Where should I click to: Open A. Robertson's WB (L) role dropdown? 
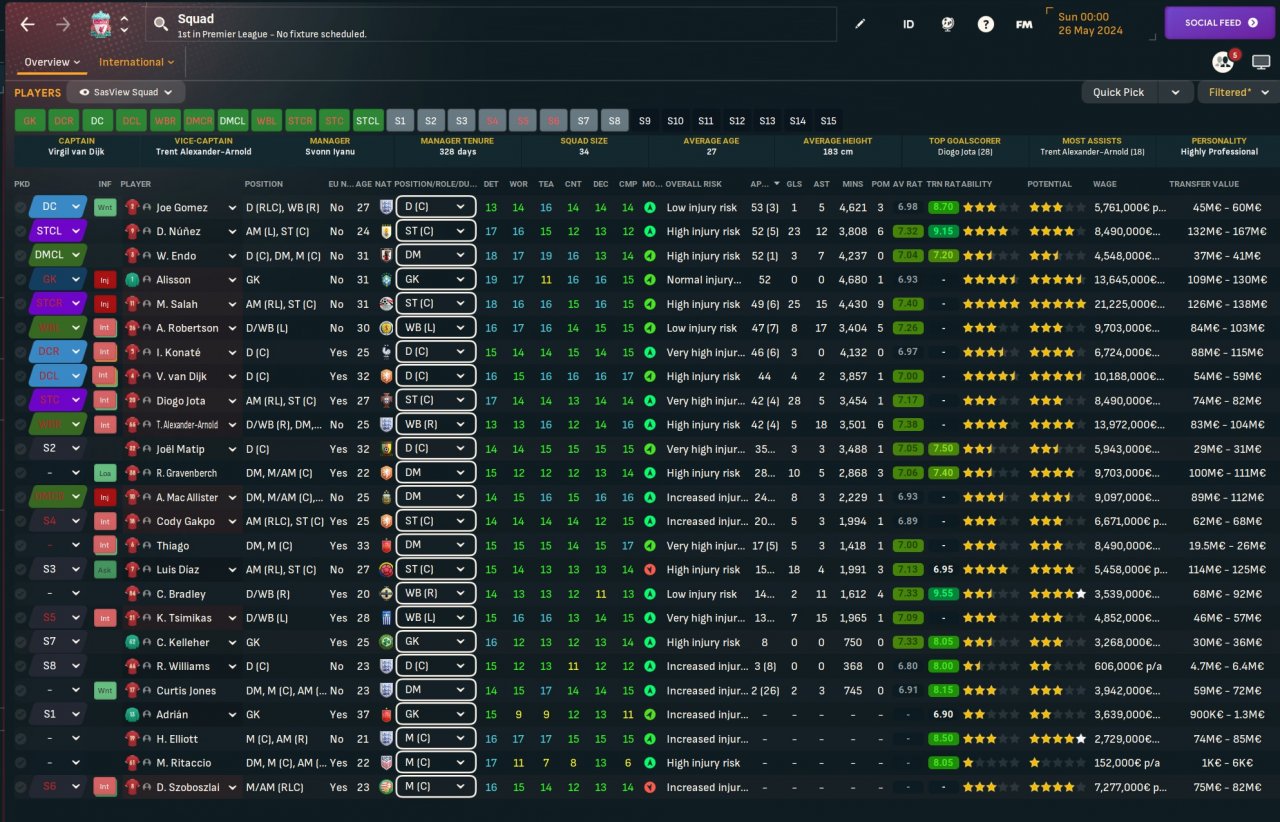[x=436, y=328]
